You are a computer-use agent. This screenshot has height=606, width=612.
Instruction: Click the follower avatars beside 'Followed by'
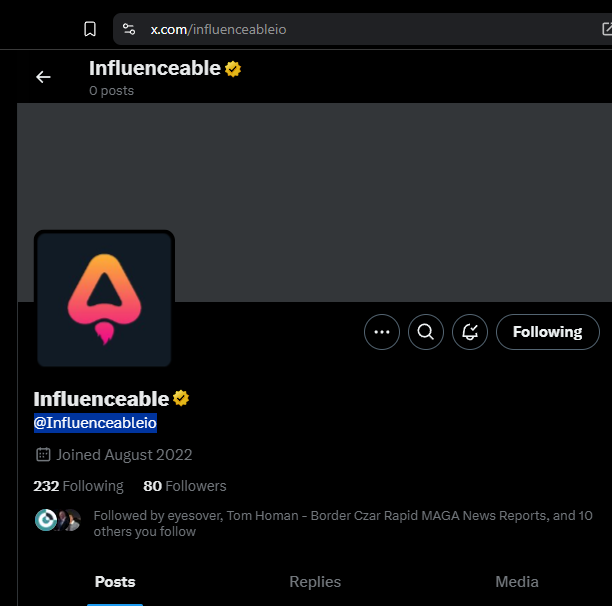58,520
